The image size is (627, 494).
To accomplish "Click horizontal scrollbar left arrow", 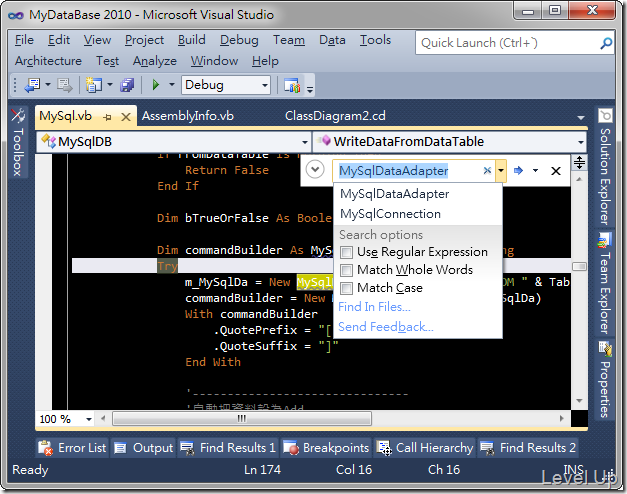I will (x=103, y=419).
